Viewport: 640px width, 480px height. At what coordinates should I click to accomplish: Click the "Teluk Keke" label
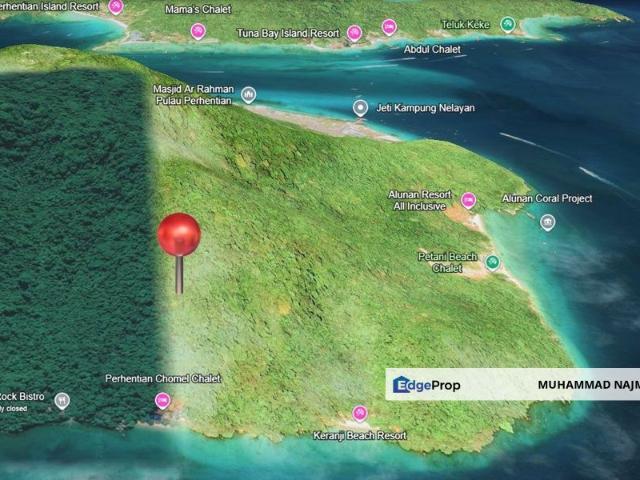coord(465,24)
